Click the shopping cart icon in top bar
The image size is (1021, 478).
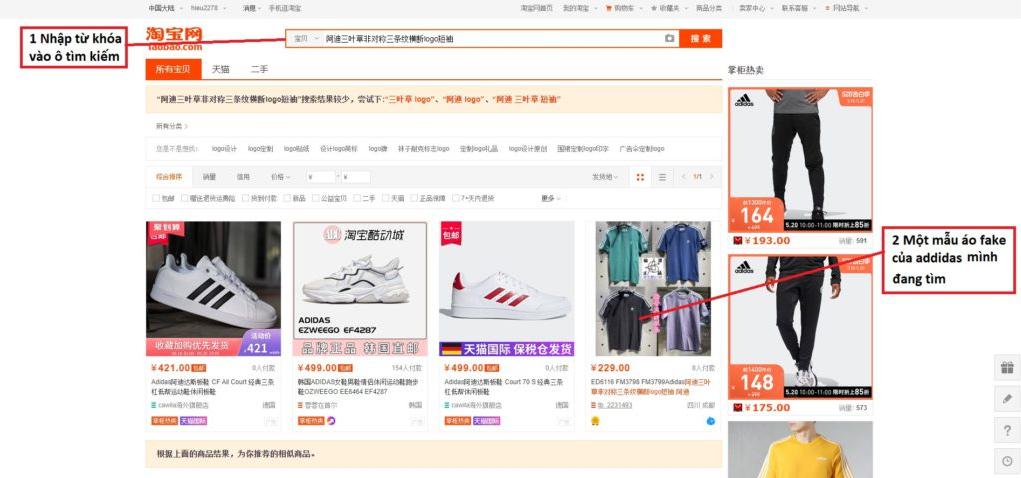pyautogui.click(x=609, y=8)
